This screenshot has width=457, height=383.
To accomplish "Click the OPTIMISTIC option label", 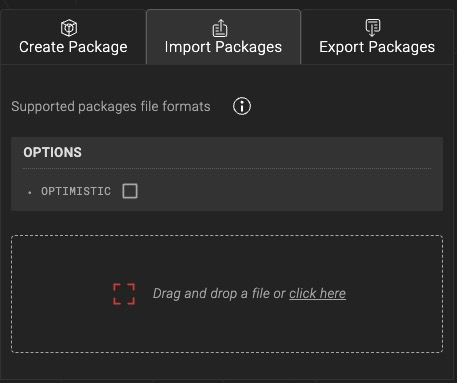I will pyautogui.click(x=76, y=191).
